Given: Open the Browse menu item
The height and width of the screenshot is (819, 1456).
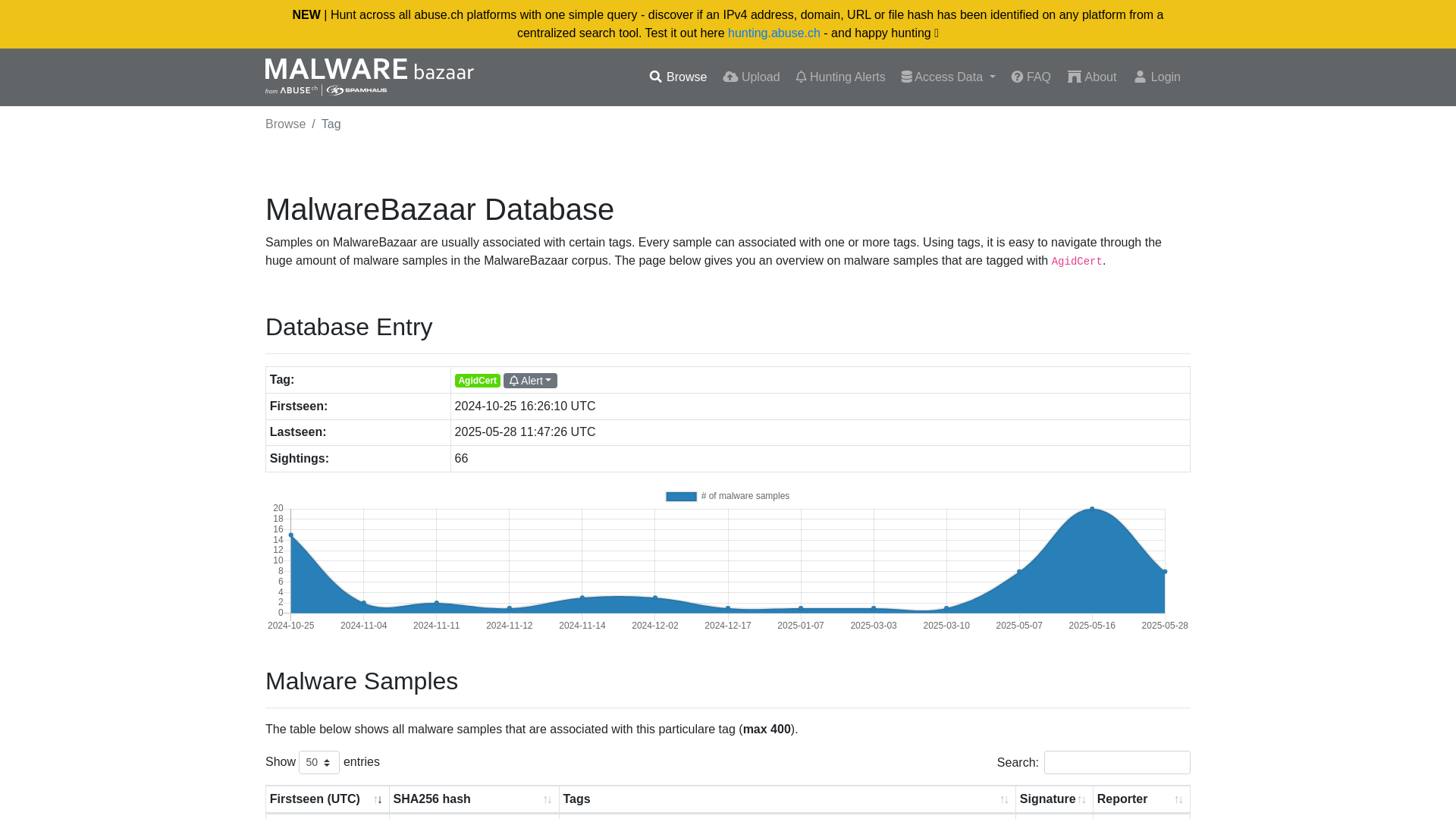Looking at the screenshot, I should [678, 77].
